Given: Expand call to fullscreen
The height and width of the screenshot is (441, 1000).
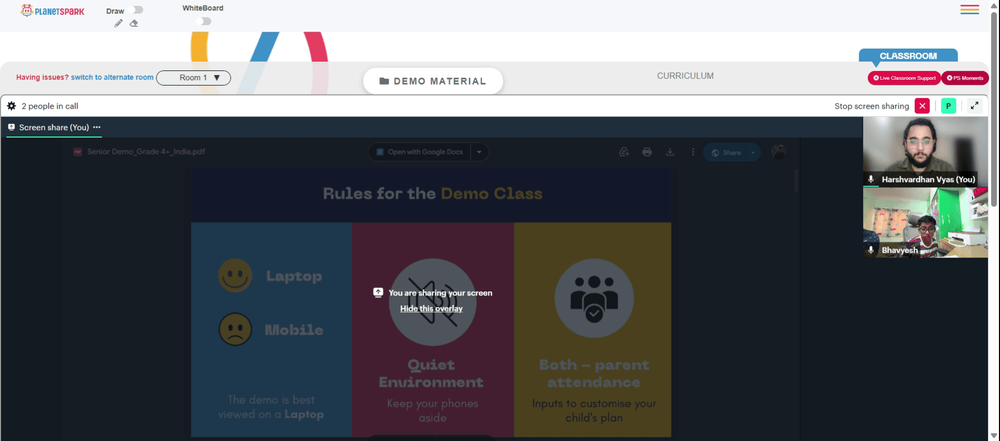Looking at the screenshot, I should [974, 106].
